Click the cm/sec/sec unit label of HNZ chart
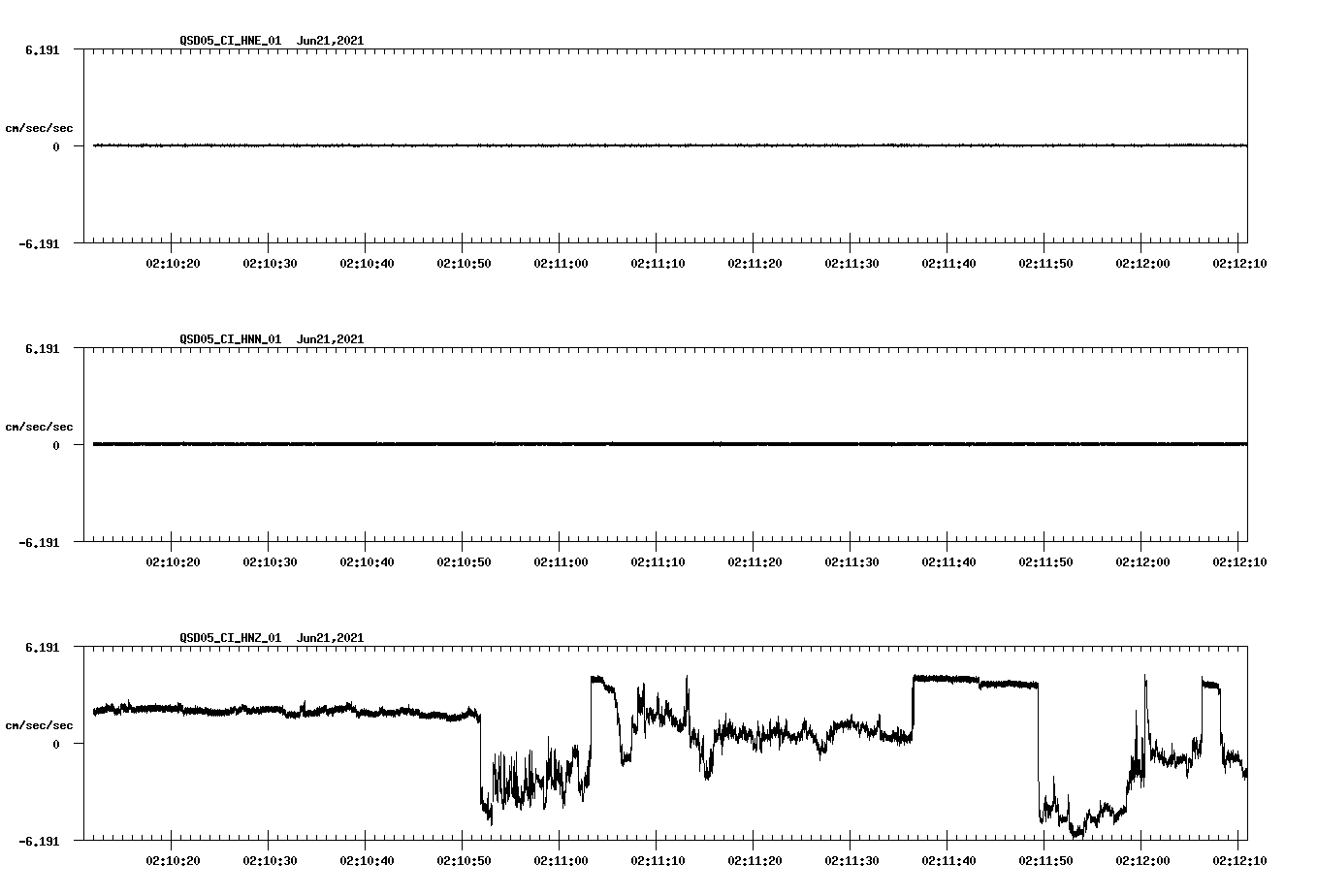Viewport: 1317px width, 896px height. 39,725
